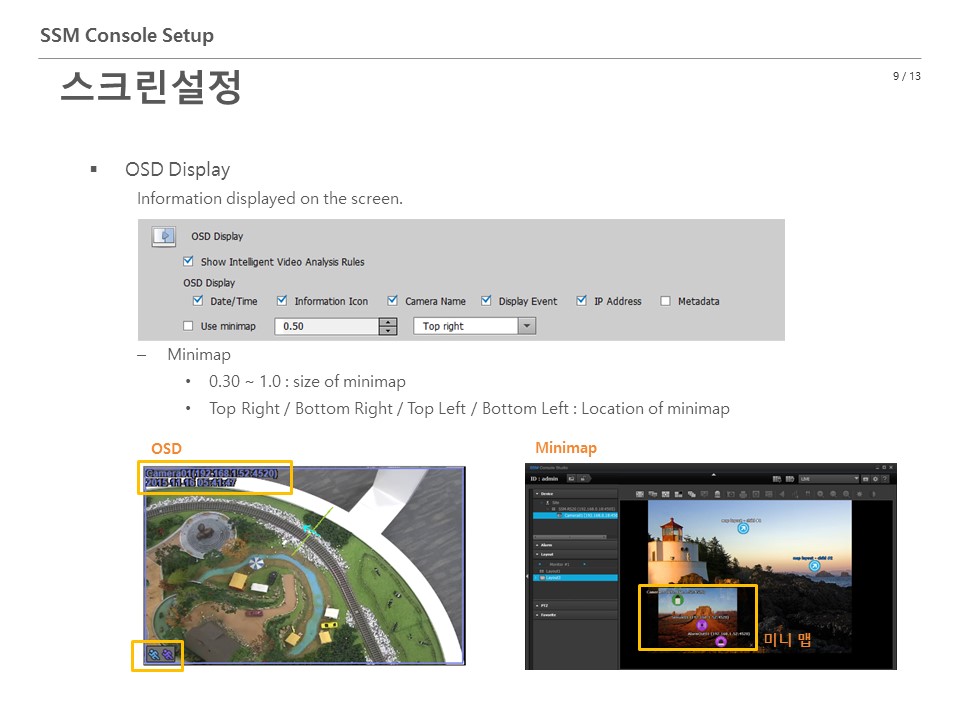This screenshot has width=960, height=720.
Task: Click the green camera marker on minimap
Action: [677, 600]
